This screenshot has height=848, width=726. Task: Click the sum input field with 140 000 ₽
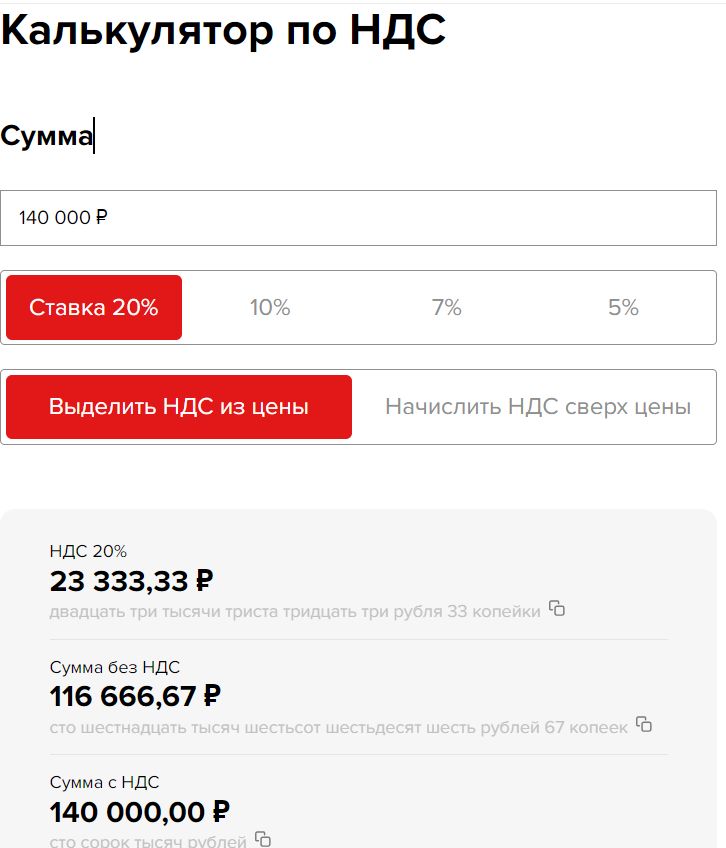coord(358,218)
